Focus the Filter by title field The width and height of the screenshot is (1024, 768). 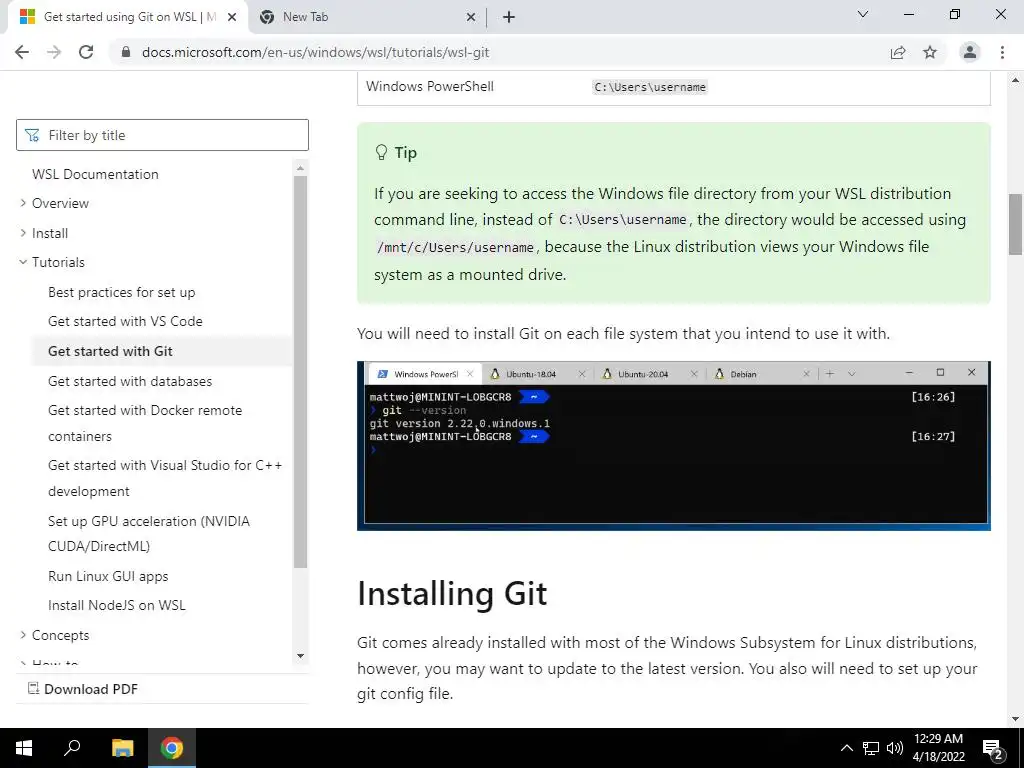(162, 135)
